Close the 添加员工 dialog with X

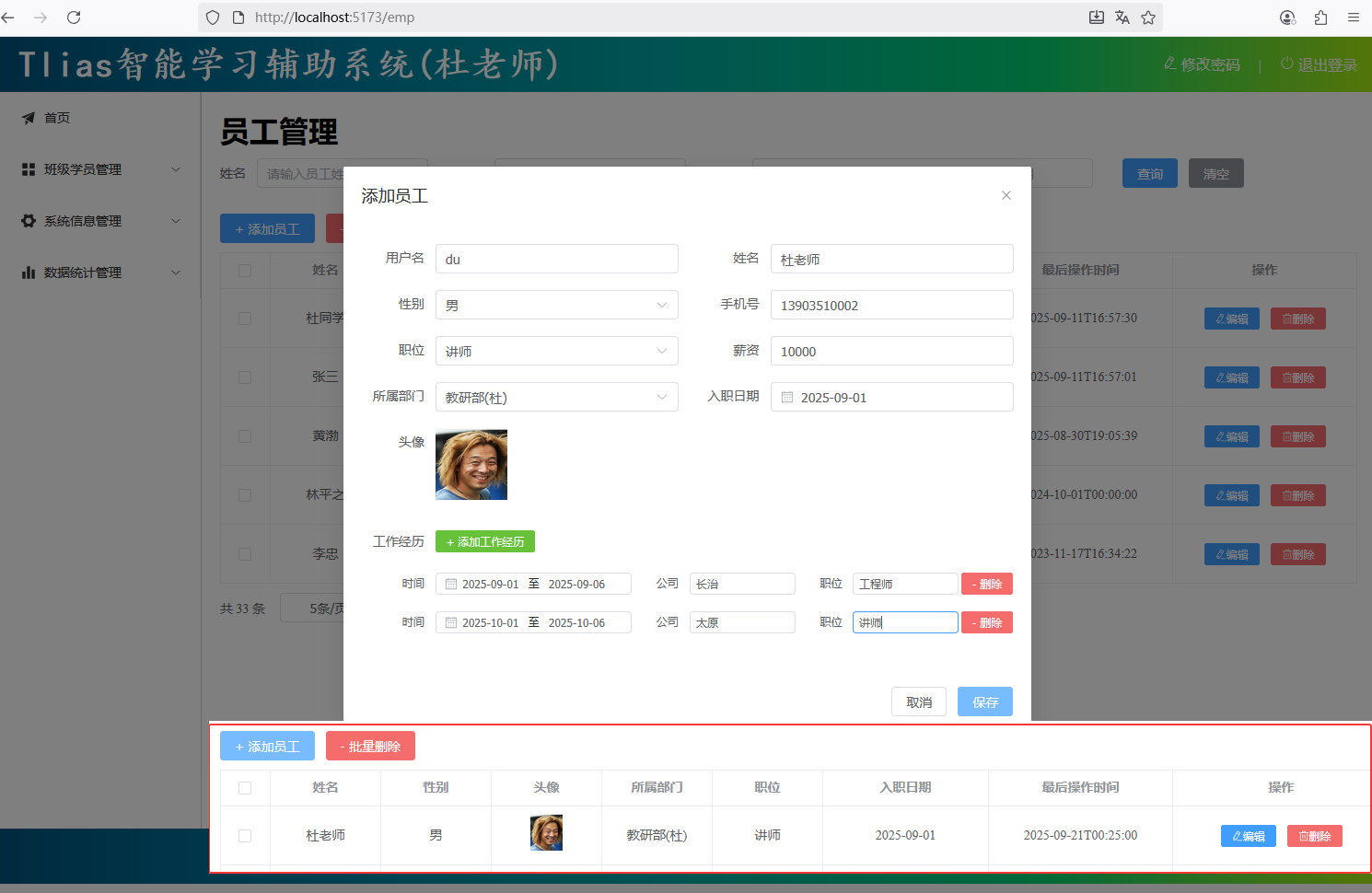[x=1006, y=195]
